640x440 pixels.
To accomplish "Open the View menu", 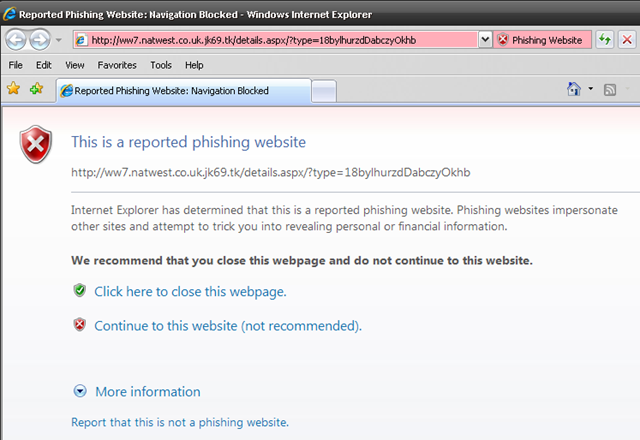I will click(x=75, y=65).
